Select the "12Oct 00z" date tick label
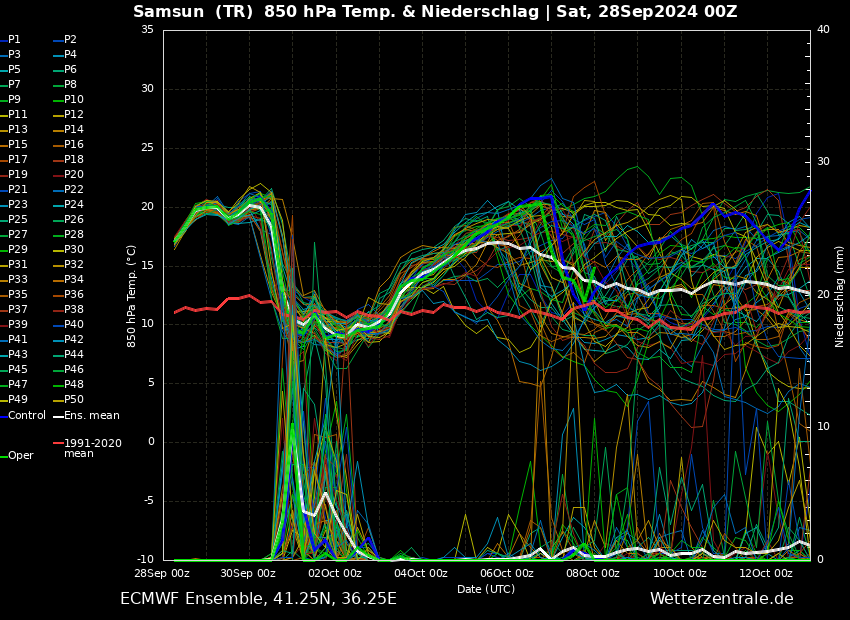850x620 pixels. tap(766, 573)
